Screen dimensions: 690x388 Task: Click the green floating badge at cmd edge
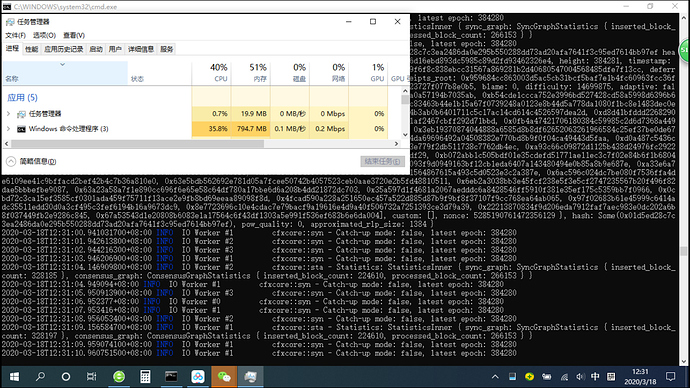click(x=685, y=51)
